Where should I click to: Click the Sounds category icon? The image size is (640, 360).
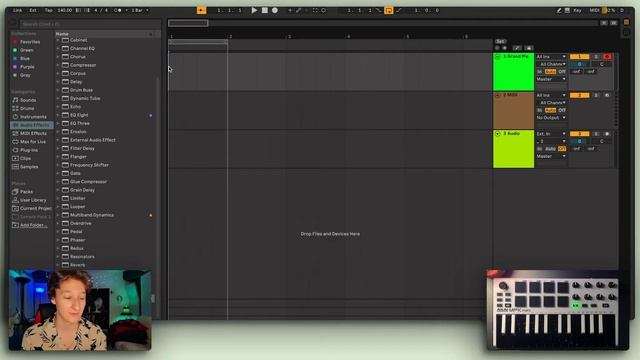[x=16, y=100]
